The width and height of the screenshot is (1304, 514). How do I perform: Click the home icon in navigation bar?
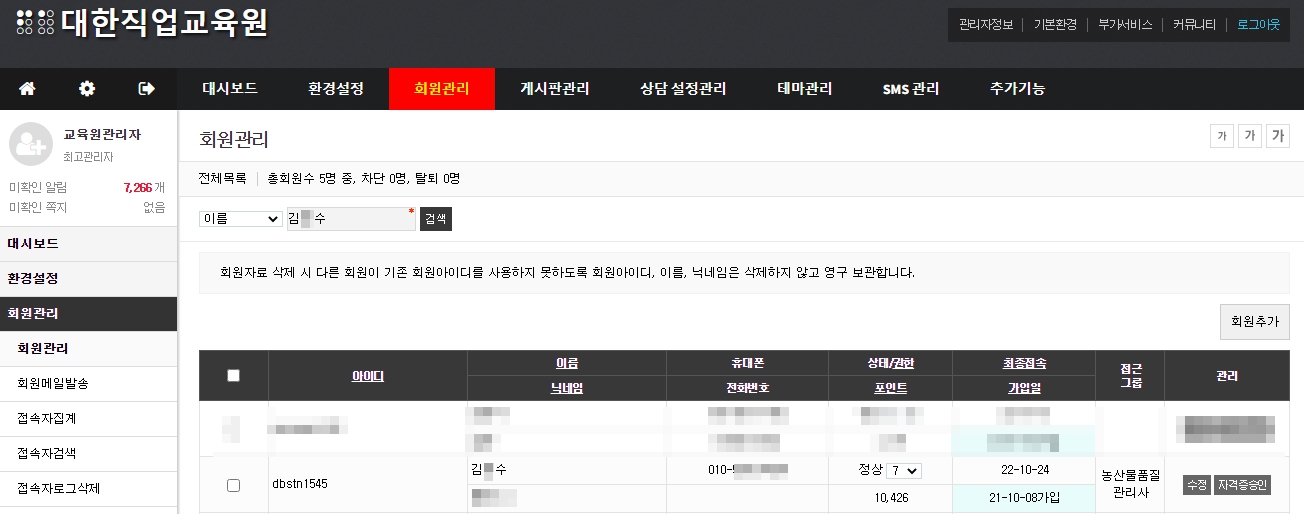[x=27, y=89]
